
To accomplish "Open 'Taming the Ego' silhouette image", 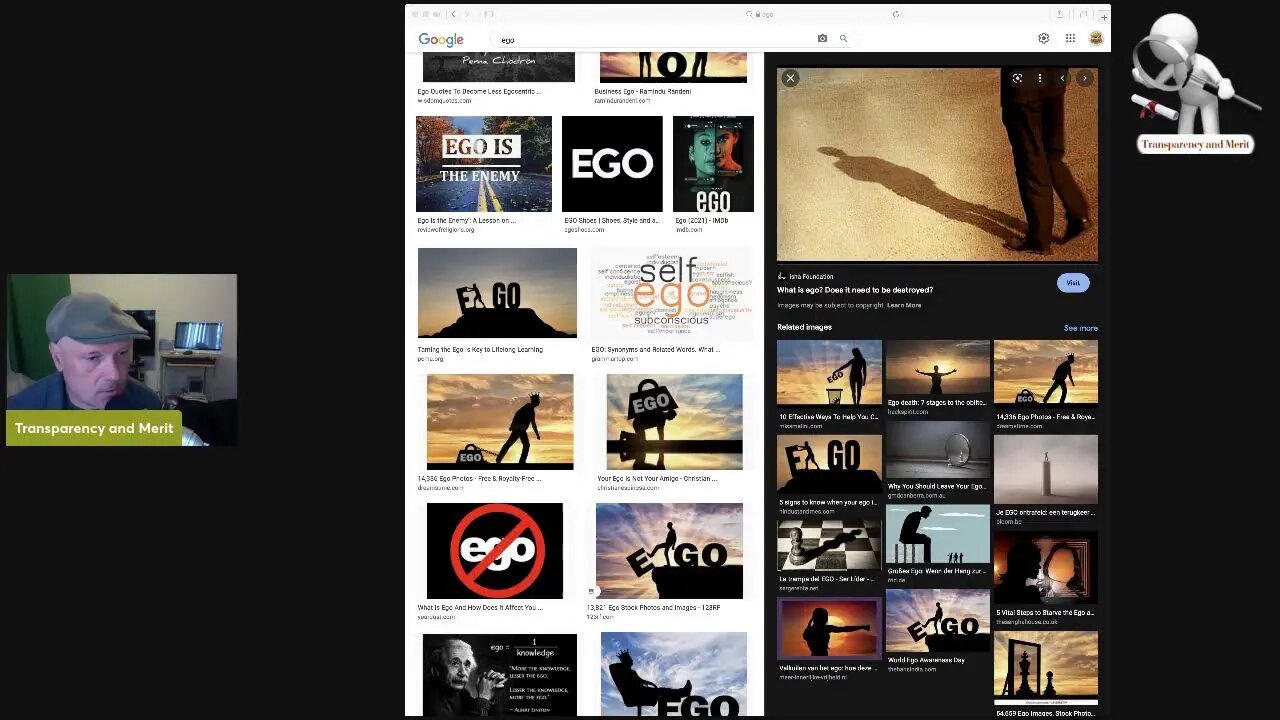I will point(497,293).
